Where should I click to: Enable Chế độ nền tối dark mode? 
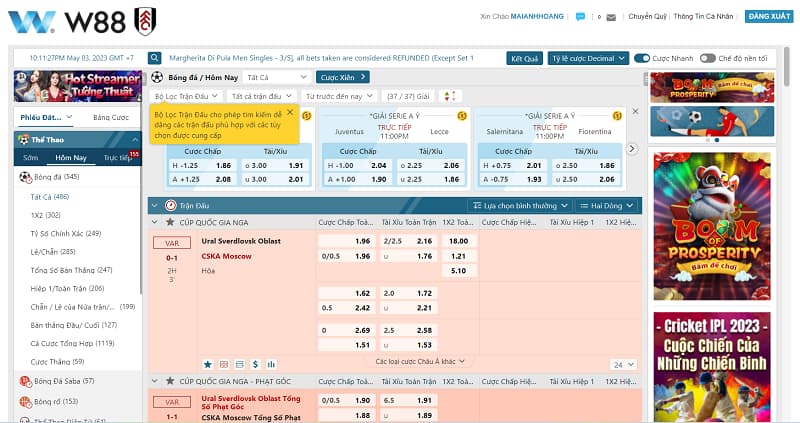707,58
